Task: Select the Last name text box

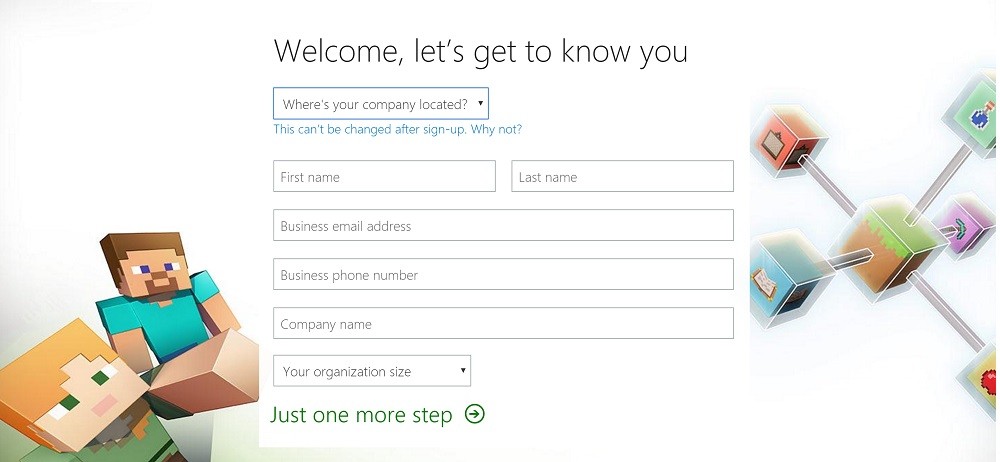Action: coord(622,176)
